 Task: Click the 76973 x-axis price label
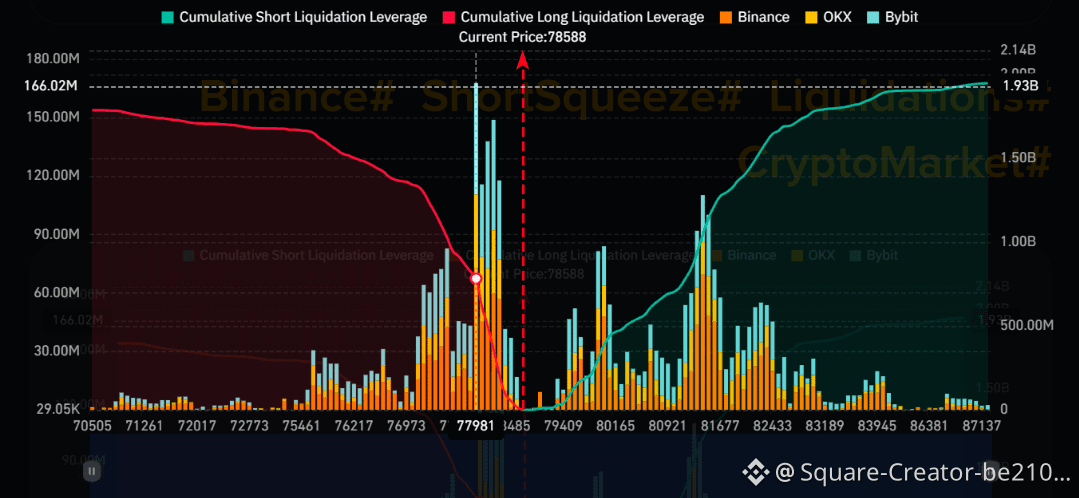point(405,426)
